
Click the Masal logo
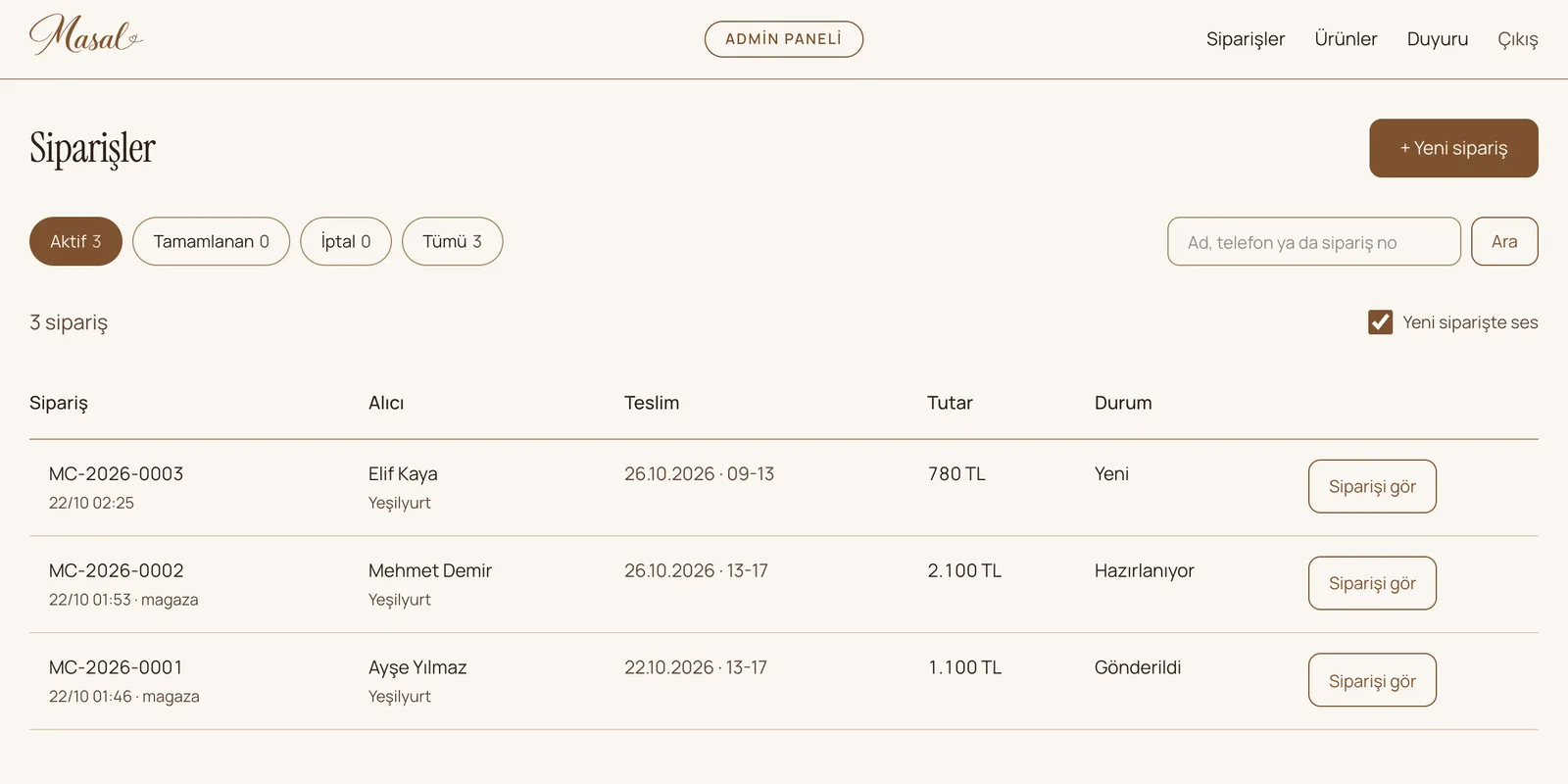(x=86, y=36)
